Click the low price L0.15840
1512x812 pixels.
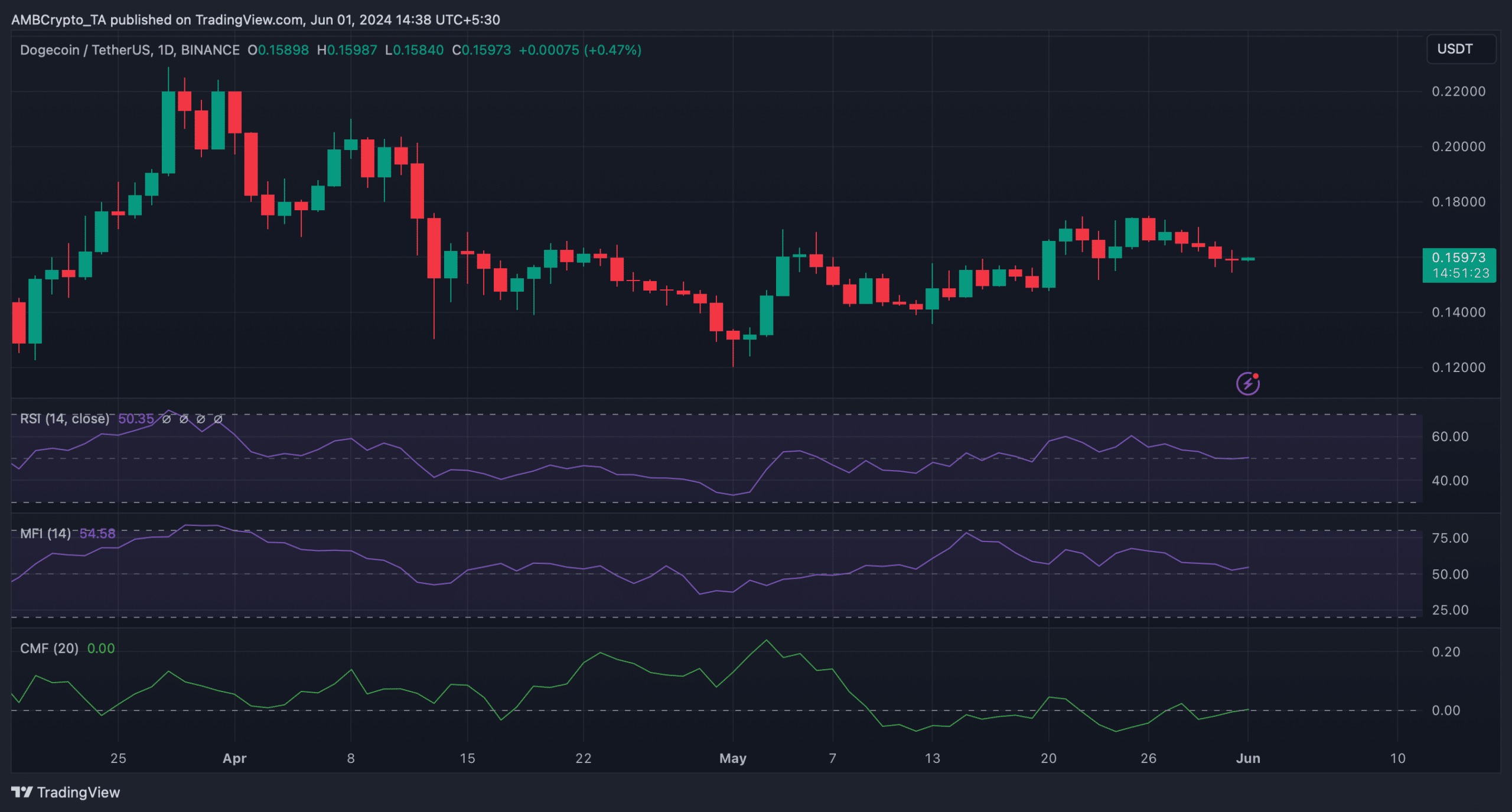[414, 50]
